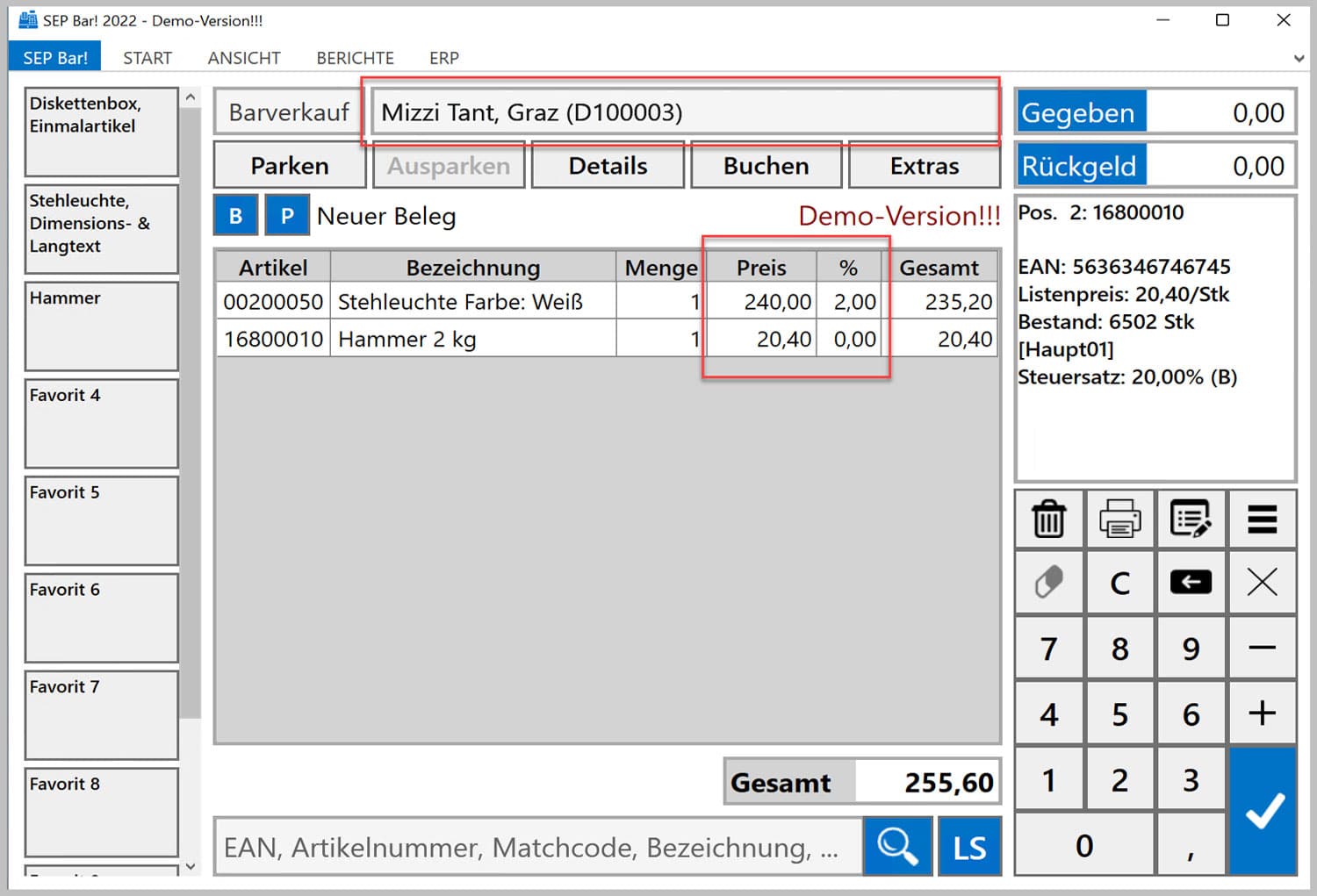
Task: Click the favorites list up arrow
Action: coord(191,97)
